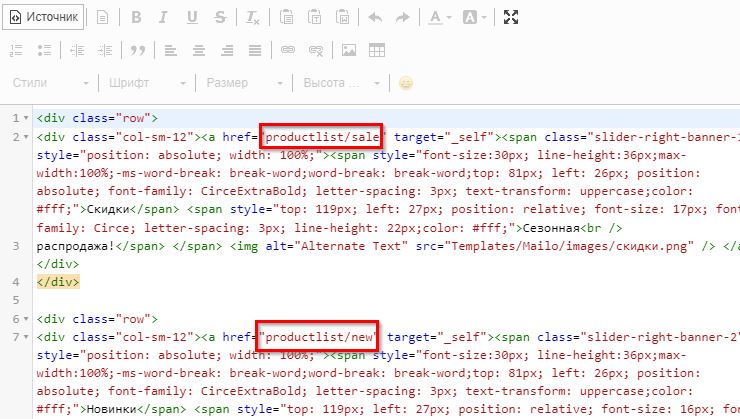Image resolution: width=740 pixels, height=419 pixels.
Task: Open the background color dropdown
Action: [x=476, y=17]
